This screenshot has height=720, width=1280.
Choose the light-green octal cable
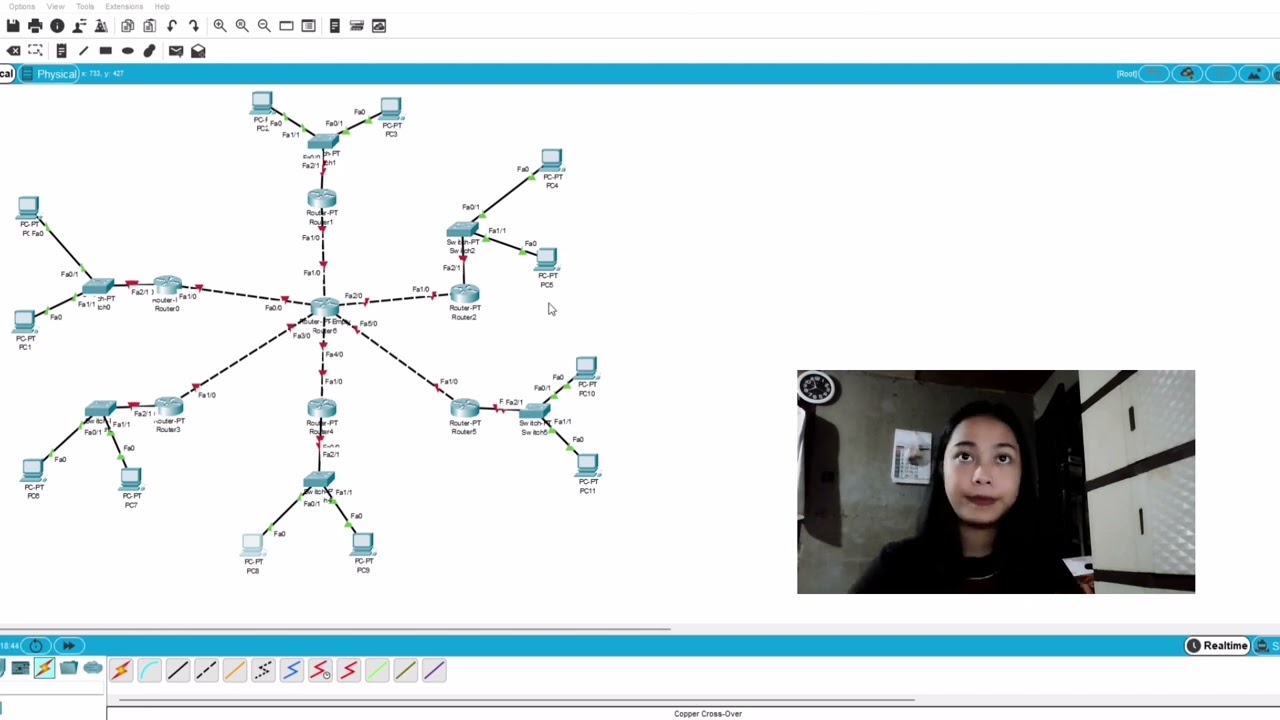coord(377,671)
